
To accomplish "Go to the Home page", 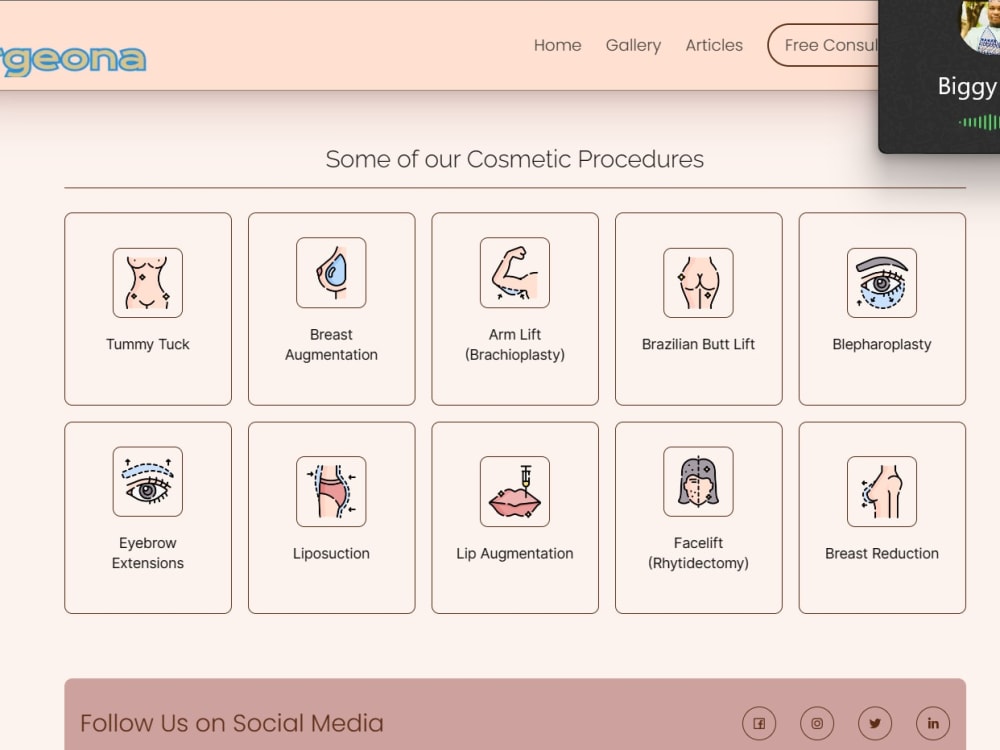I will (557, 45).
